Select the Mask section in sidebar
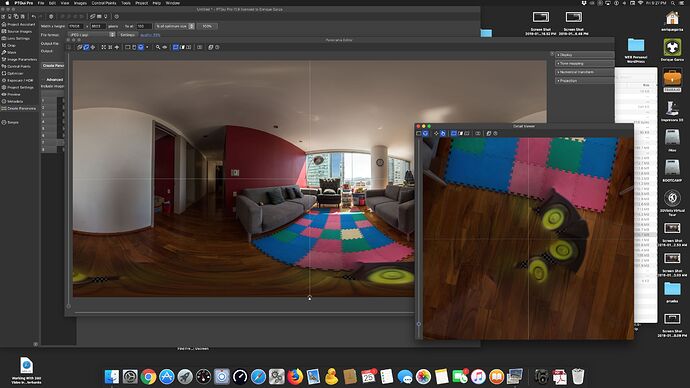 click(x=9, y=52)
